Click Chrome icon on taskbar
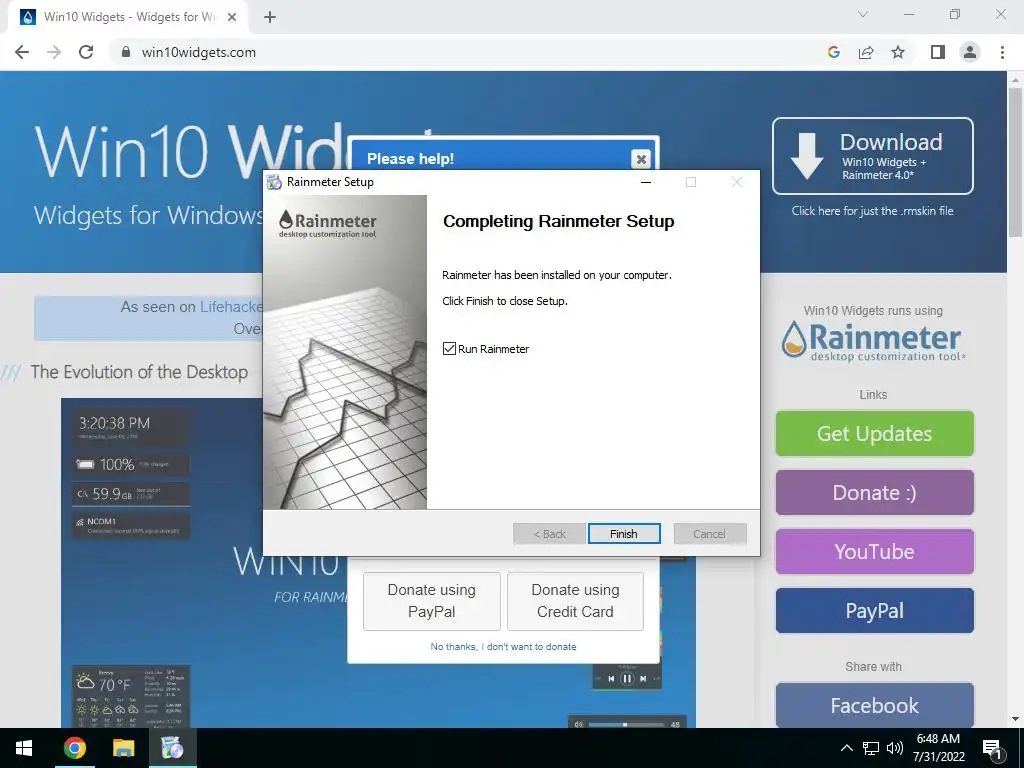Screen dimensions: 1024x768 coord(74,748)
